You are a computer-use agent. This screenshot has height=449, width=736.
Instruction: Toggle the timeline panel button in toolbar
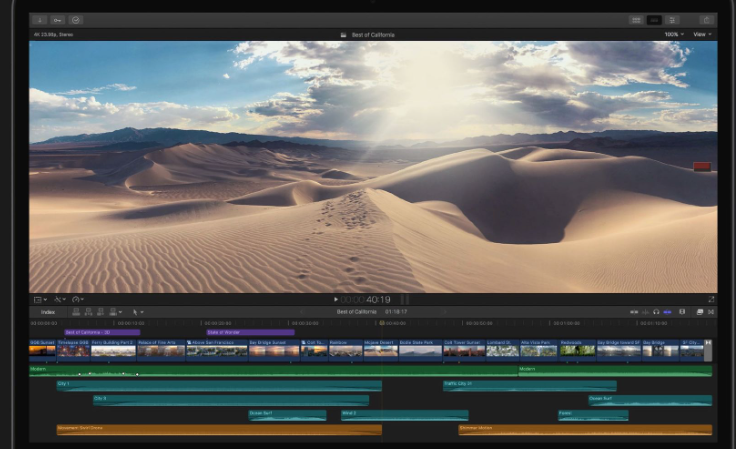[x=654, y=20]
